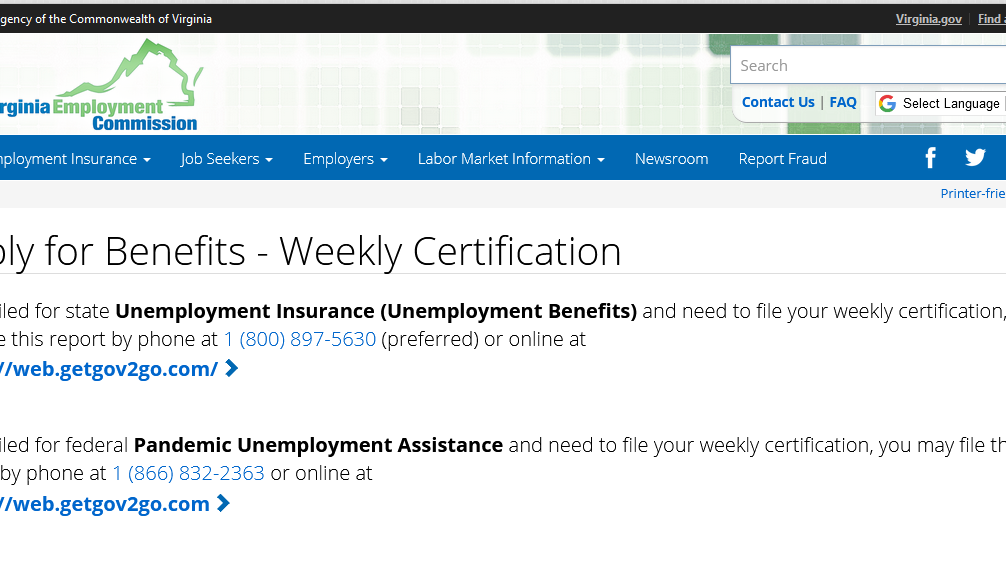Click the Google logo in language selector

pos(887,103)
